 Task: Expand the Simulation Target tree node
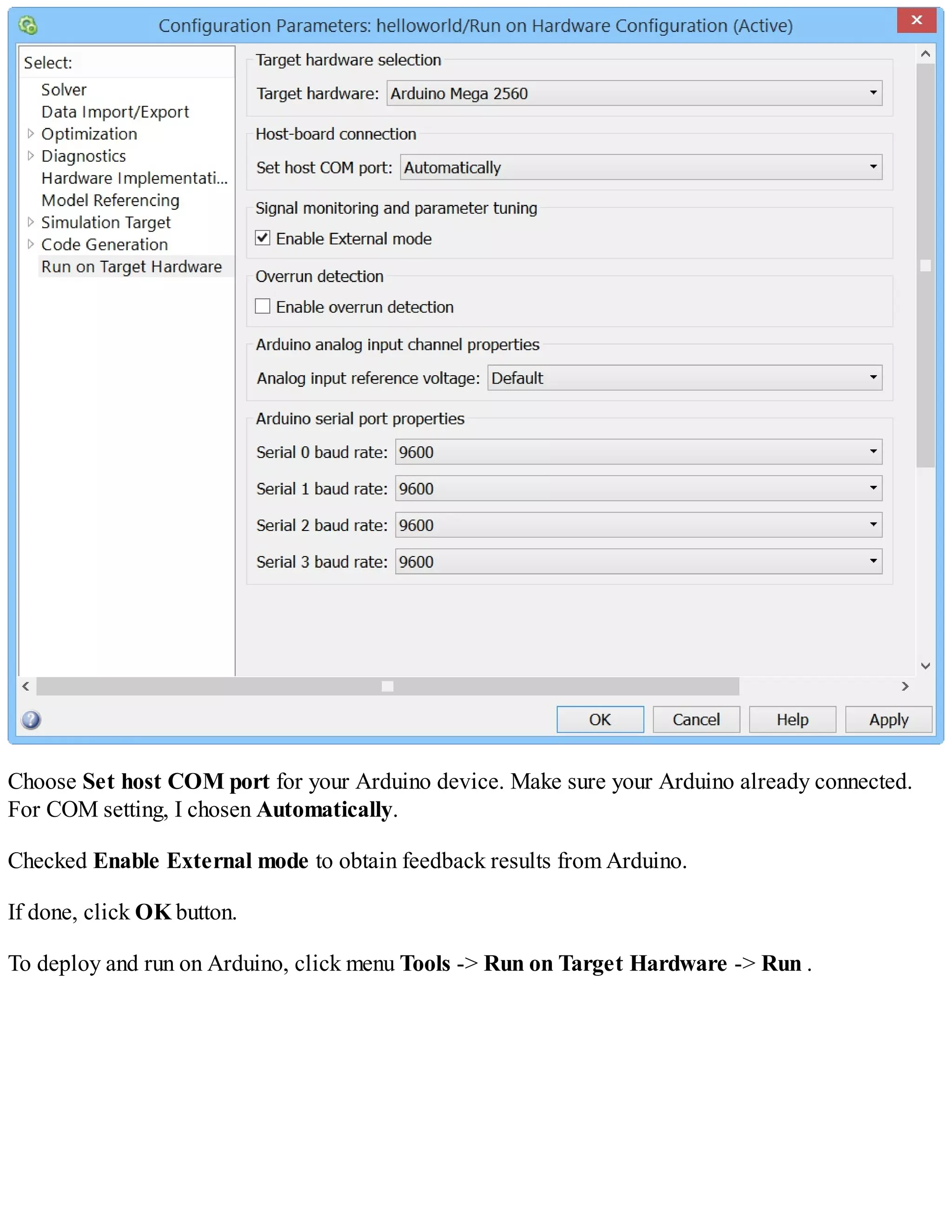(x=31, y=222)
